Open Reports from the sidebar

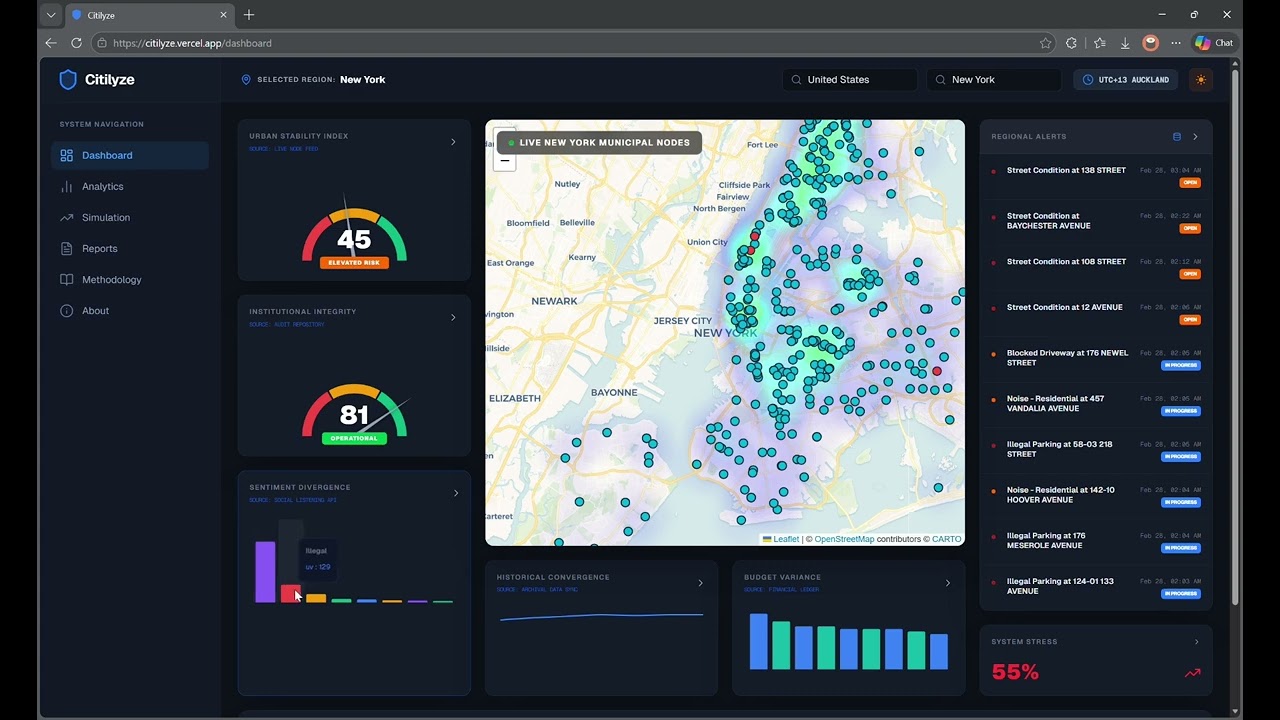(130, 248)
